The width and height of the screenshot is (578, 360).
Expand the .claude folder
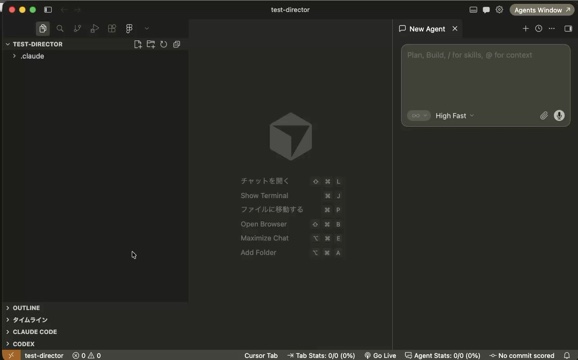click(14, 56)
